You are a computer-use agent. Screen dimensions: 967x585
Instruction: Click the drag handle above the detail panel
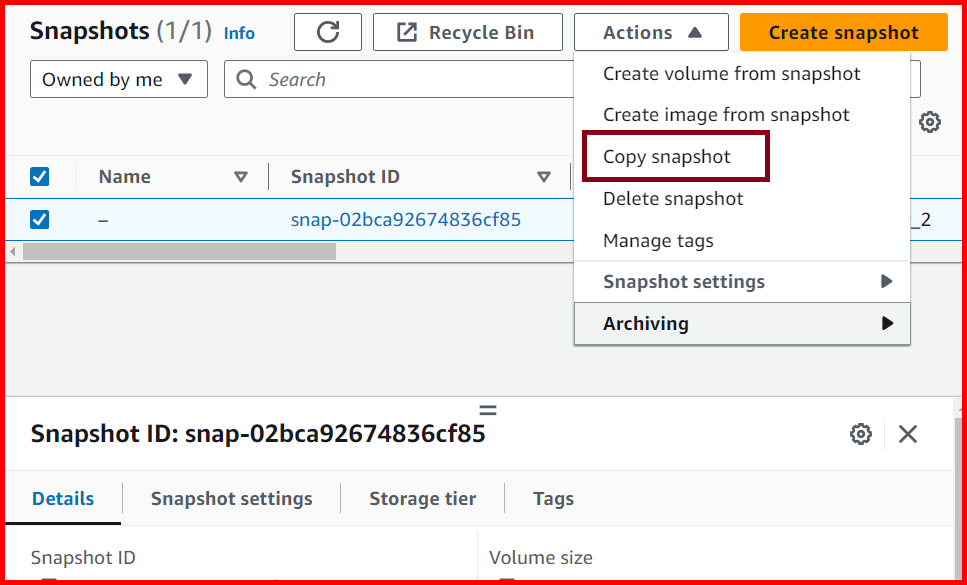(x=487, y=408)
